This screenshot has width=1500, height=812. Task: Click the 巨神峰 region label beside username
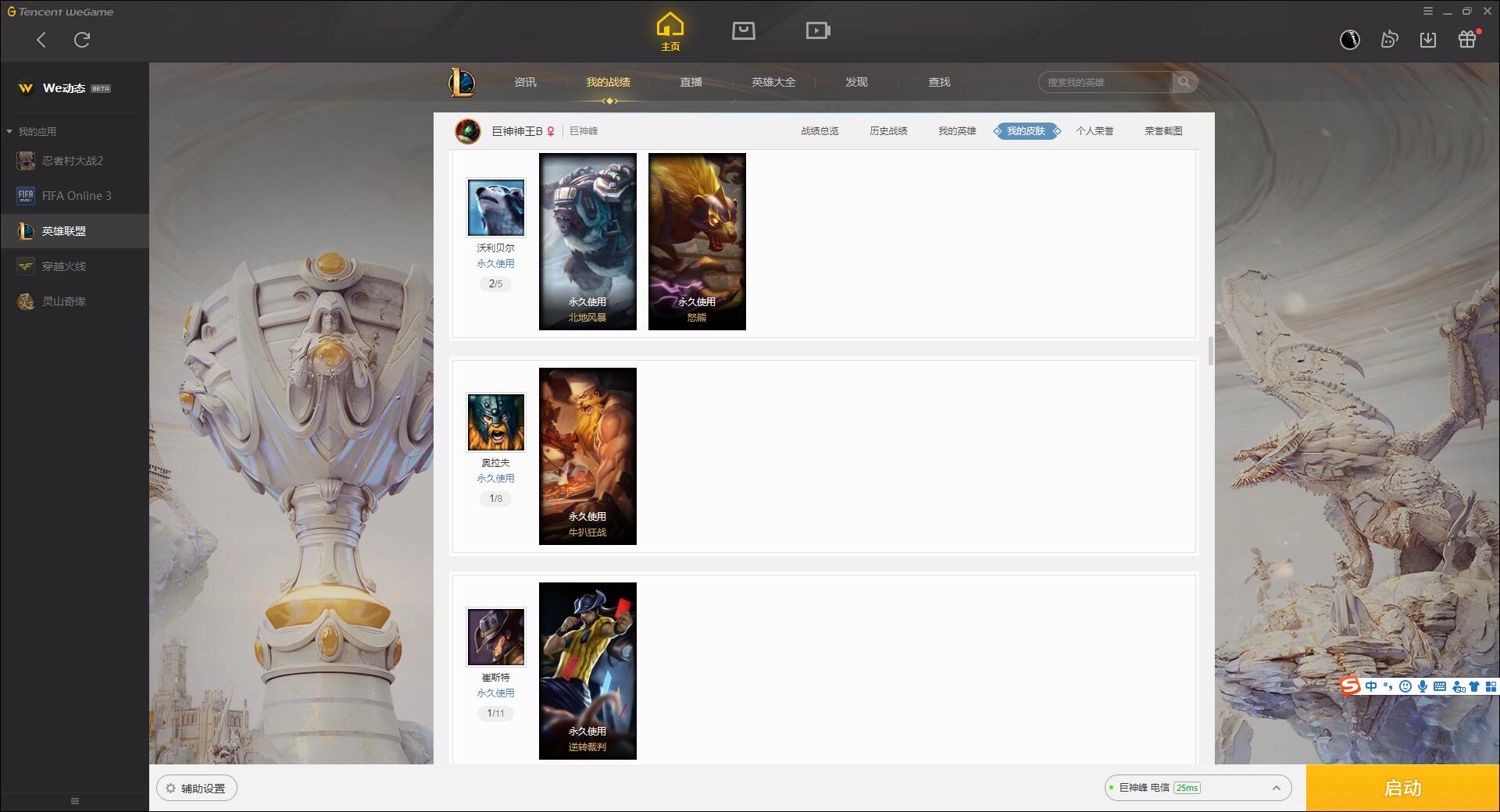tap(584, 131)
